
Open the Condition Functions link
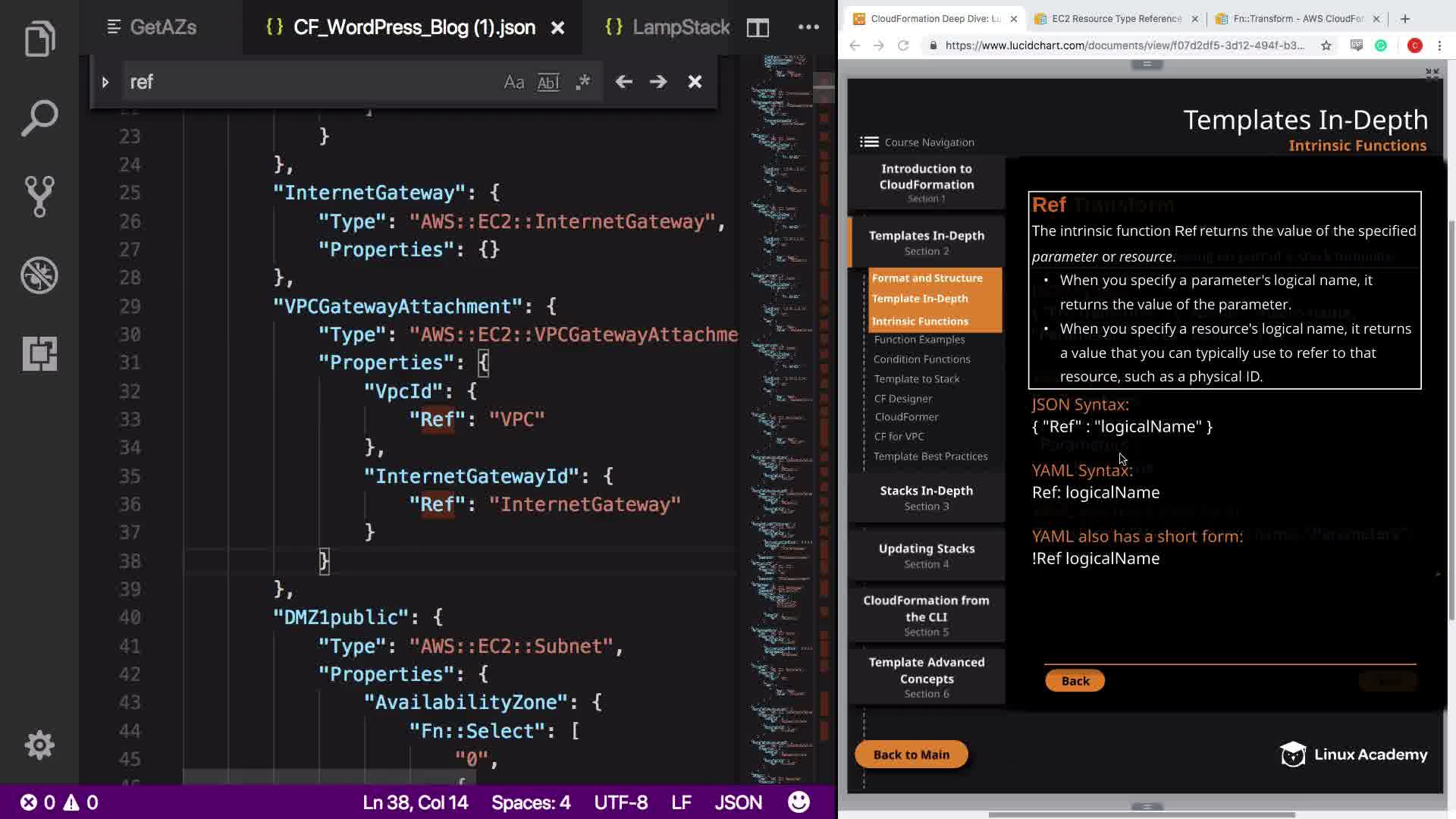(921, 359)
